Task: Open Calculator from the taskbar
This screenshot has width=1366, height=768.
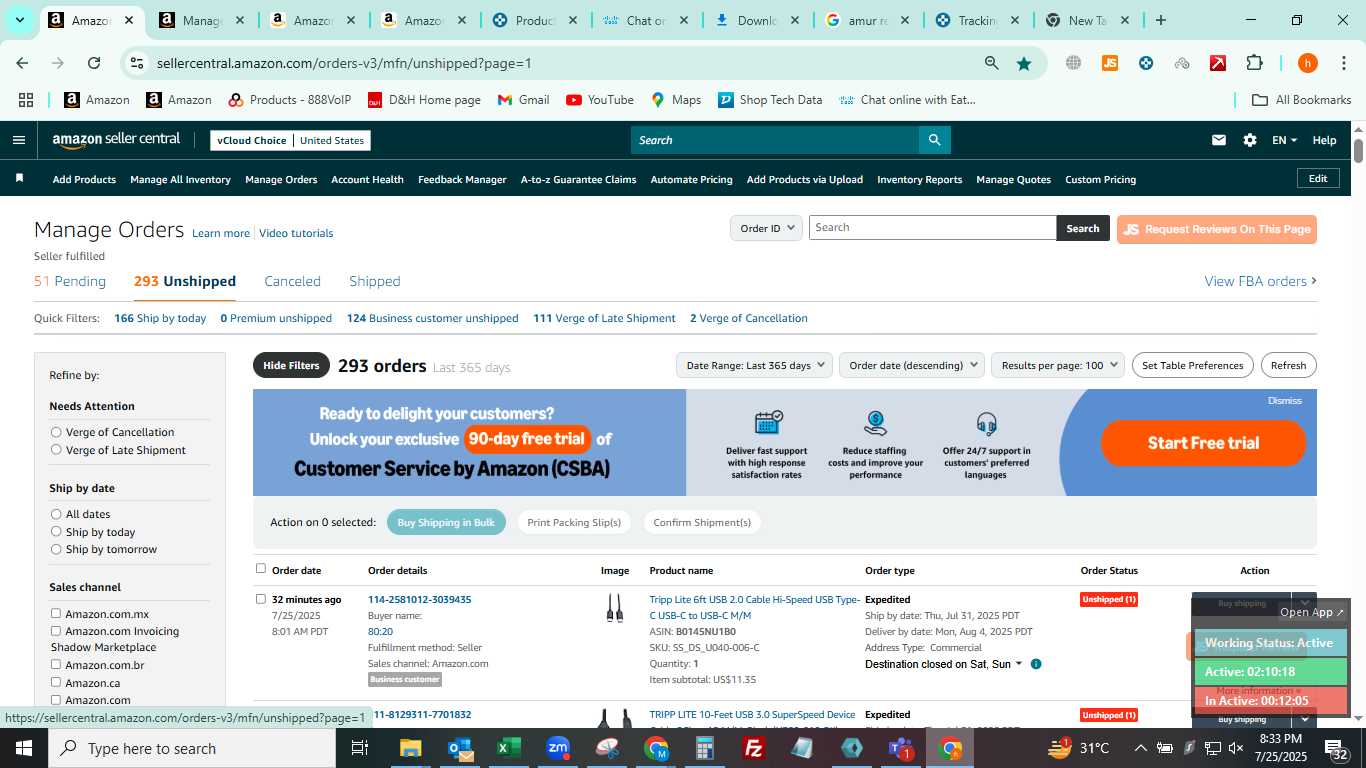Action: (705, 748)
